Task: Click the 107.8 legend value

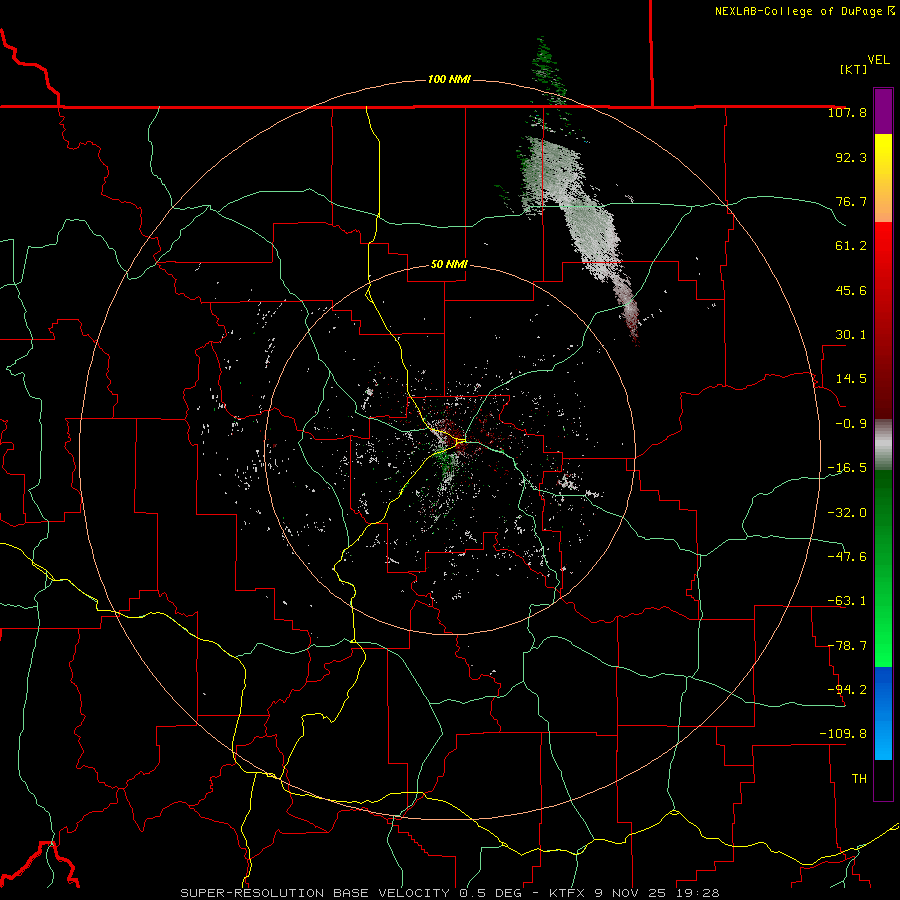Action: pos(847,112)
